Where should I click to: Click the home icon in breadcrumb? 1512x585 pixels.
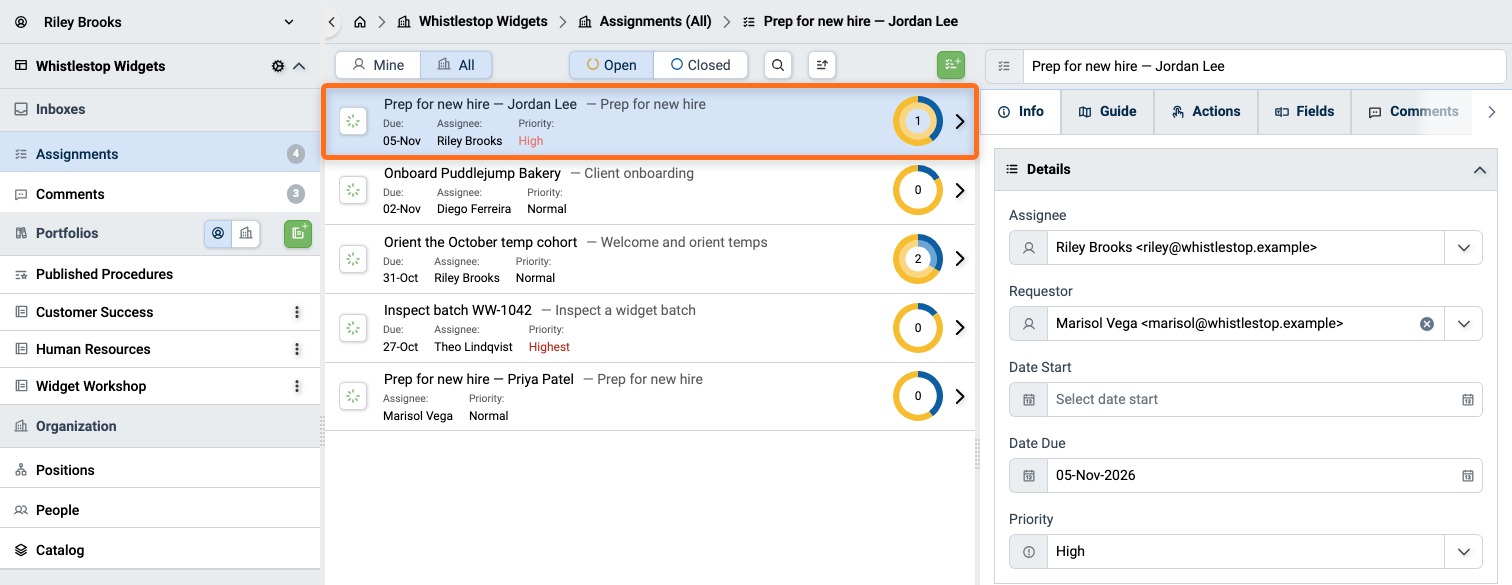click(360, 21)
